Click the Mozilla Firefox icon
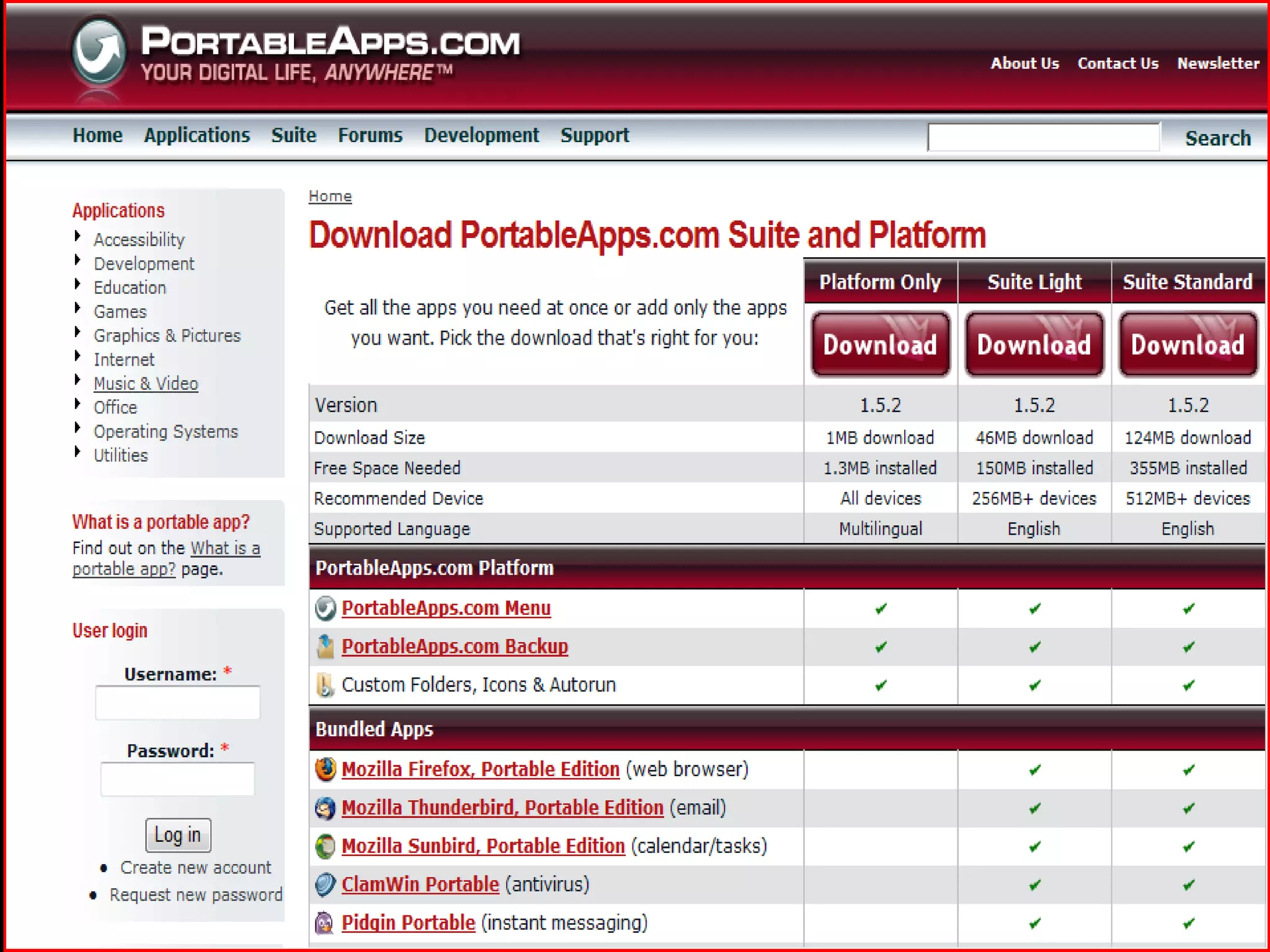 (325, 770)
